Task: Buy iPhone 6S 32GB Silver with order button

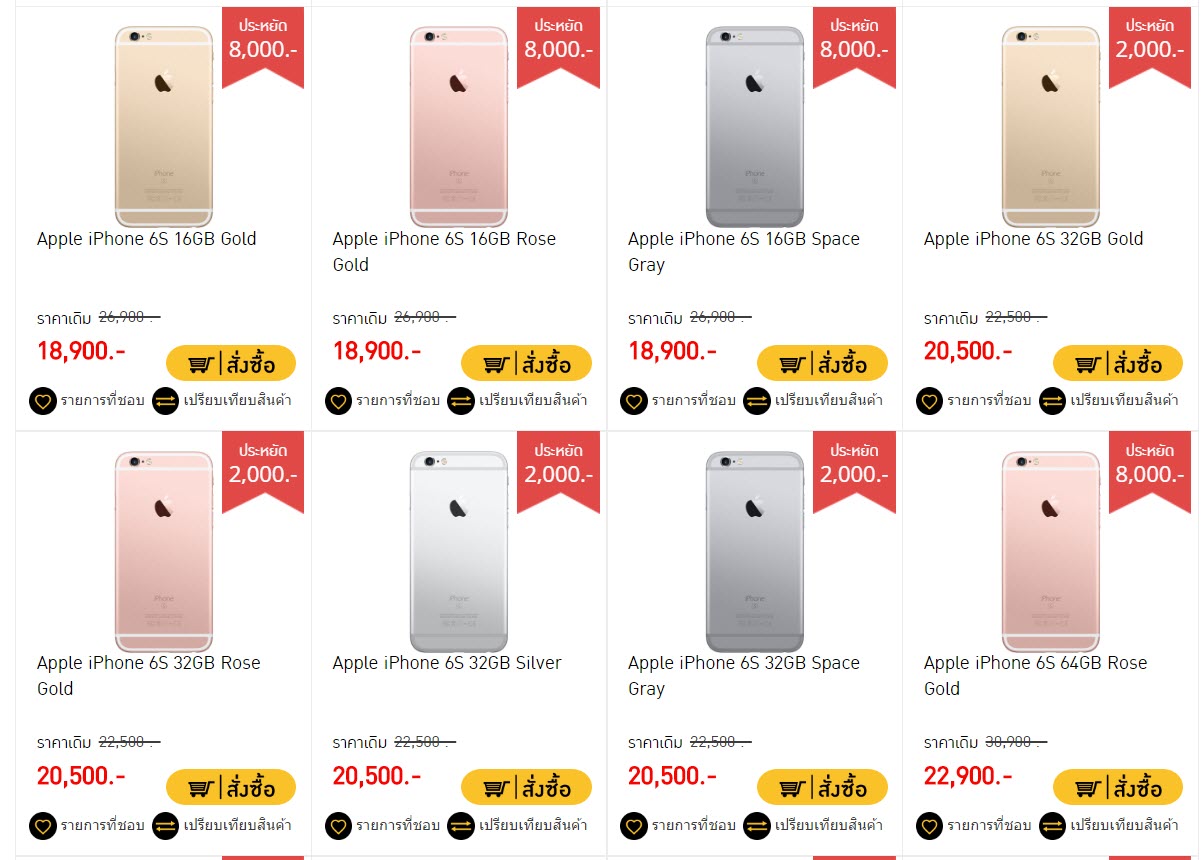Action: [526, 787]
